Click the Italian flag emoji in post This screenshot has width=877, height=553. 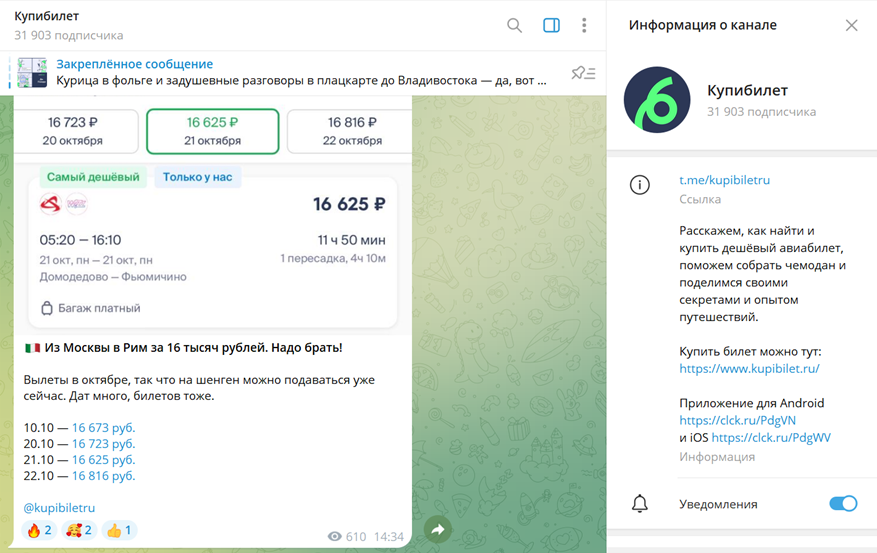(x=32, y=348)
